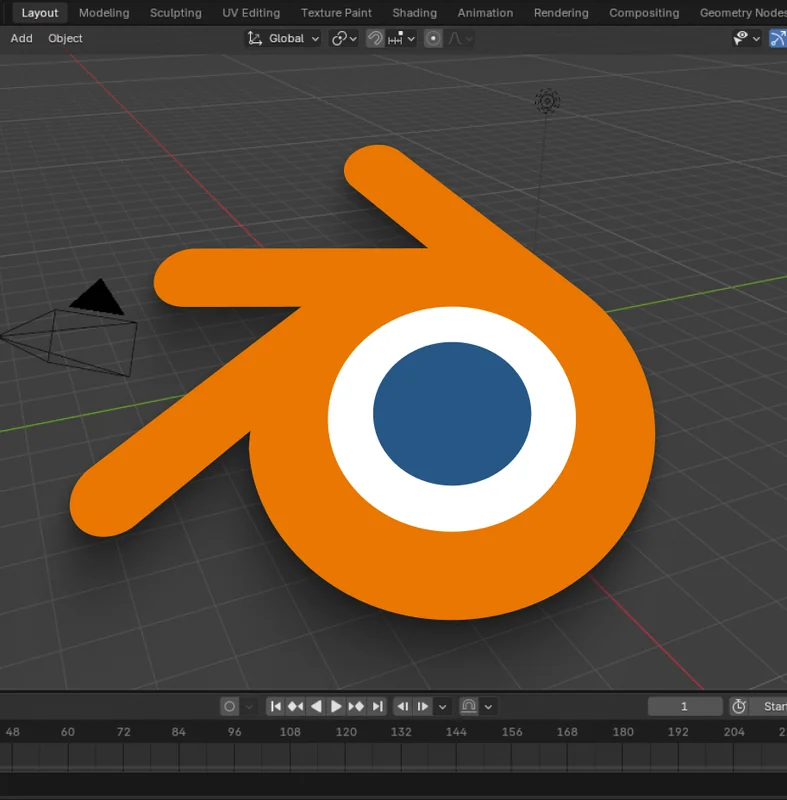
Task: Play the animation forward
Action: (336, 706)
